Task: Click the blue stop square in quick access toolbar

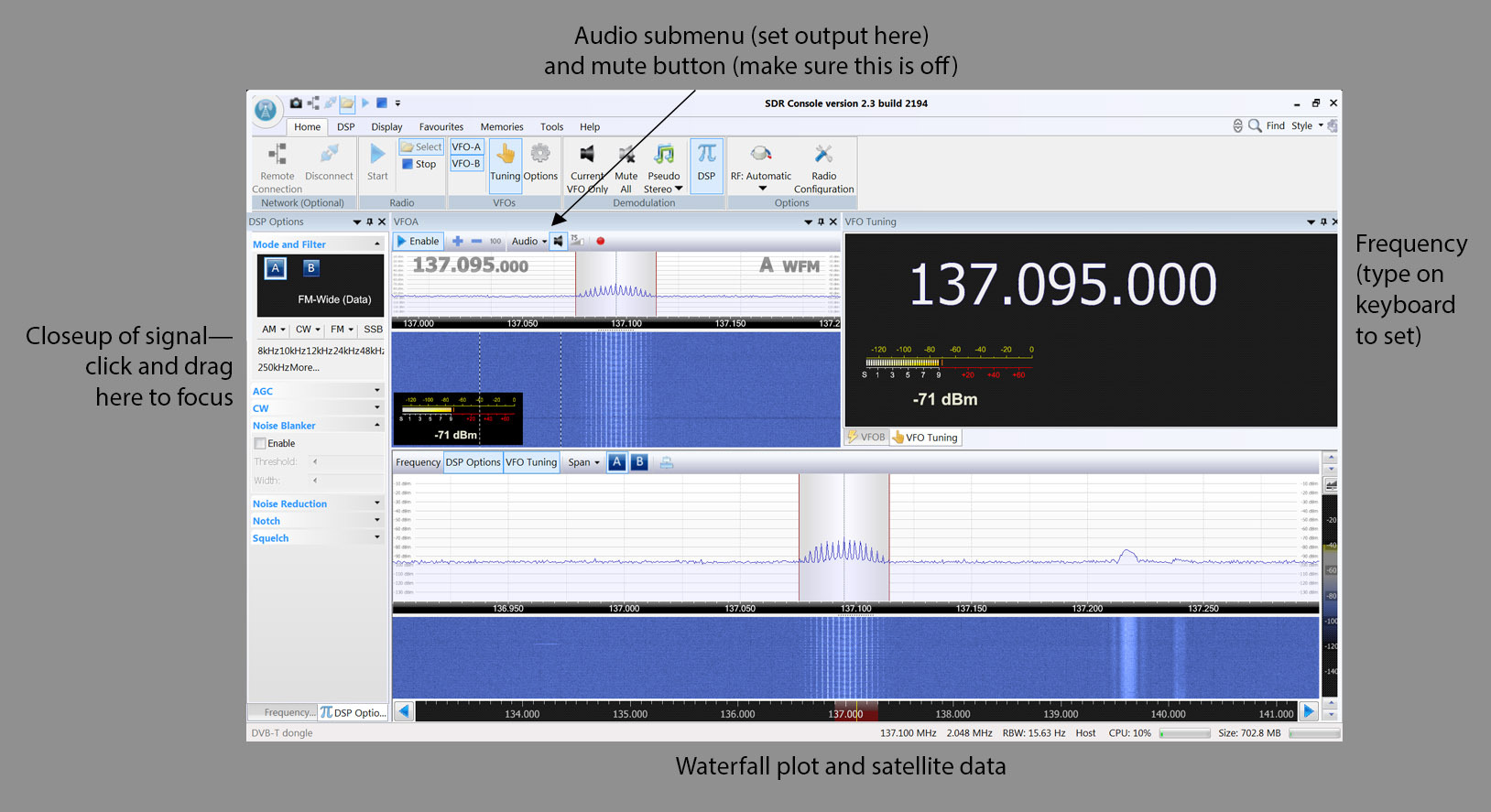Action: [382, 103]
